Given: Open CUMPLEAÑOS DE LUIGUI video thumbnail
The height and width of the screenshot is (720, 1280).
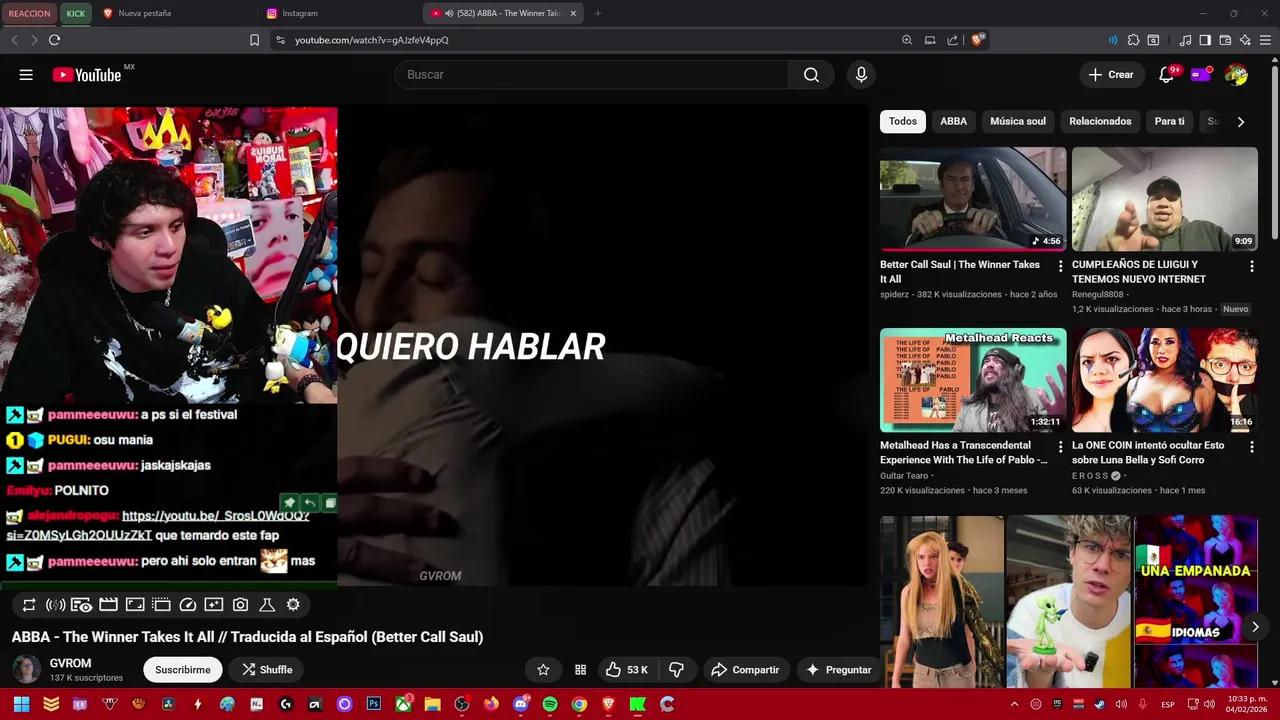Looking at the screenshot, I should click(1165, 199).
